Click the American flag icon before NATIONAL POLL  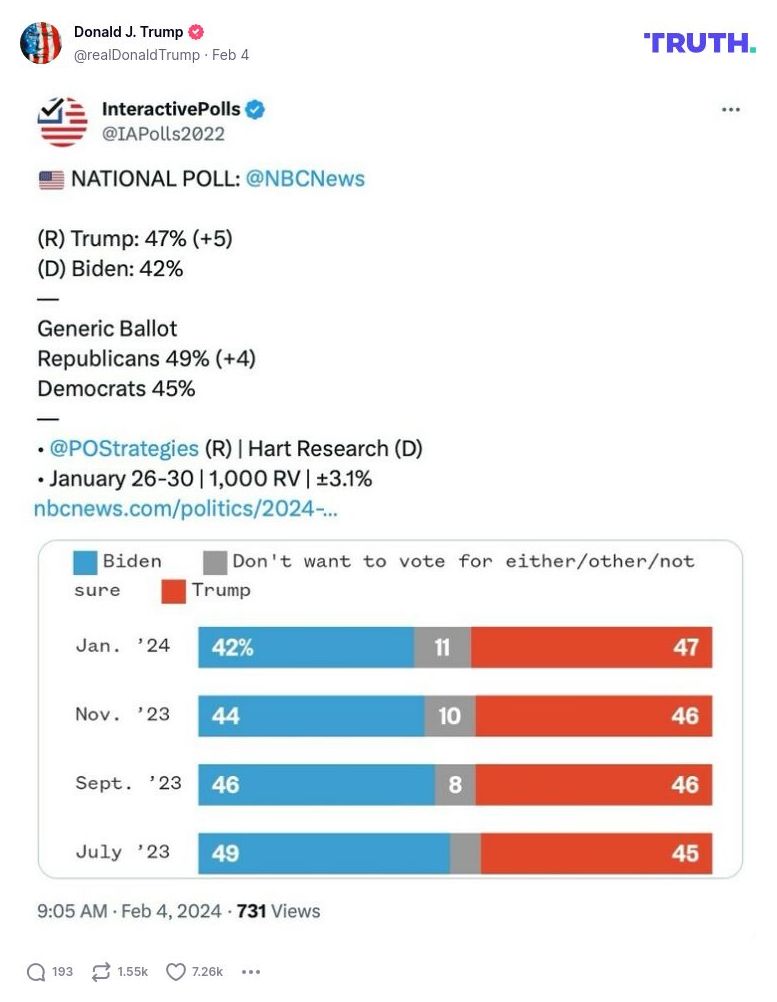50,179
